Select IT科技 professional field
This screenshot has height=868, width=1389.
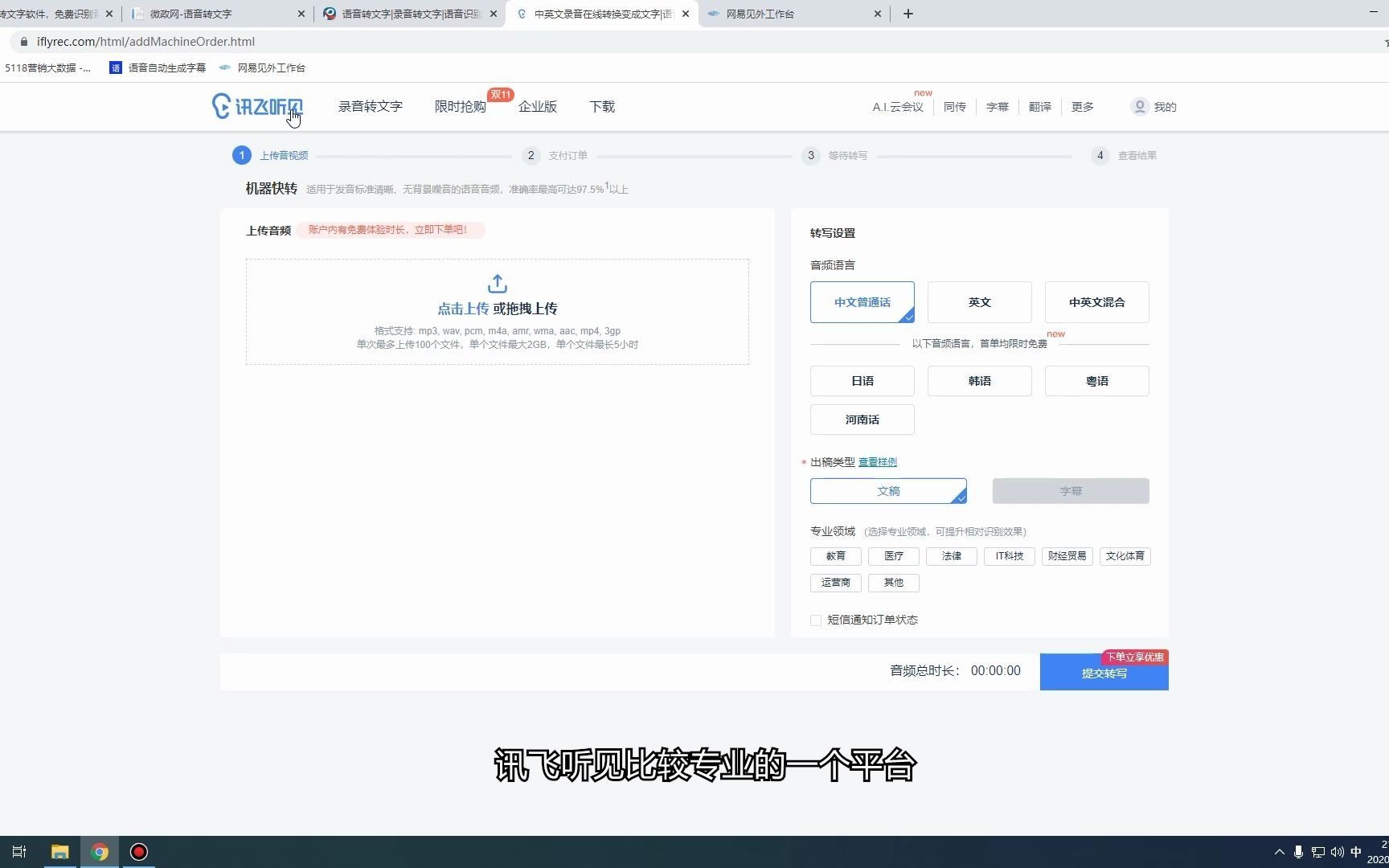(1010, 556)
